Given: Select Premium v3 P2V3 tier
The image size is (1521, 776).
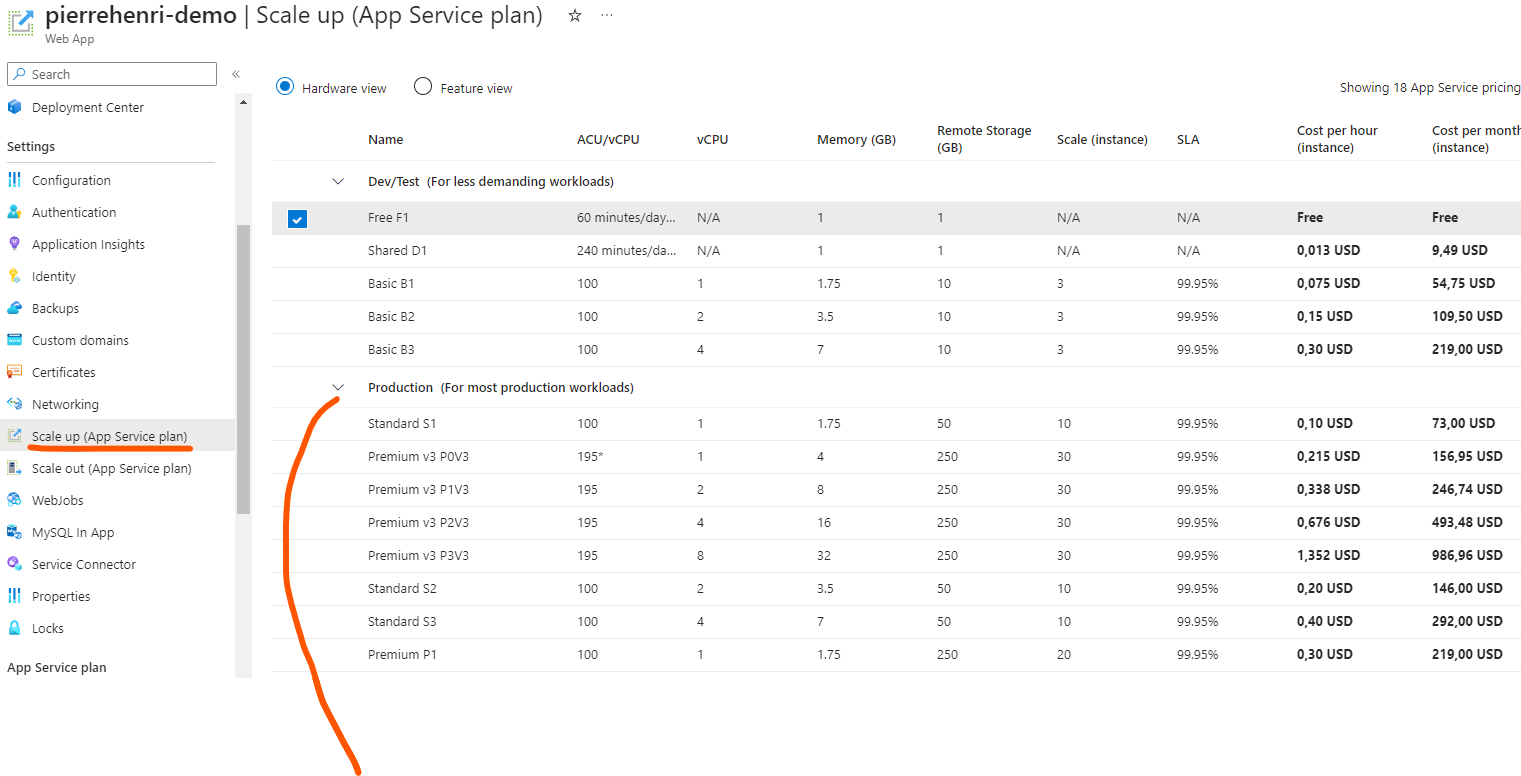Looking at the screenshot, I should pyautogui.click(x=896, y=523).
